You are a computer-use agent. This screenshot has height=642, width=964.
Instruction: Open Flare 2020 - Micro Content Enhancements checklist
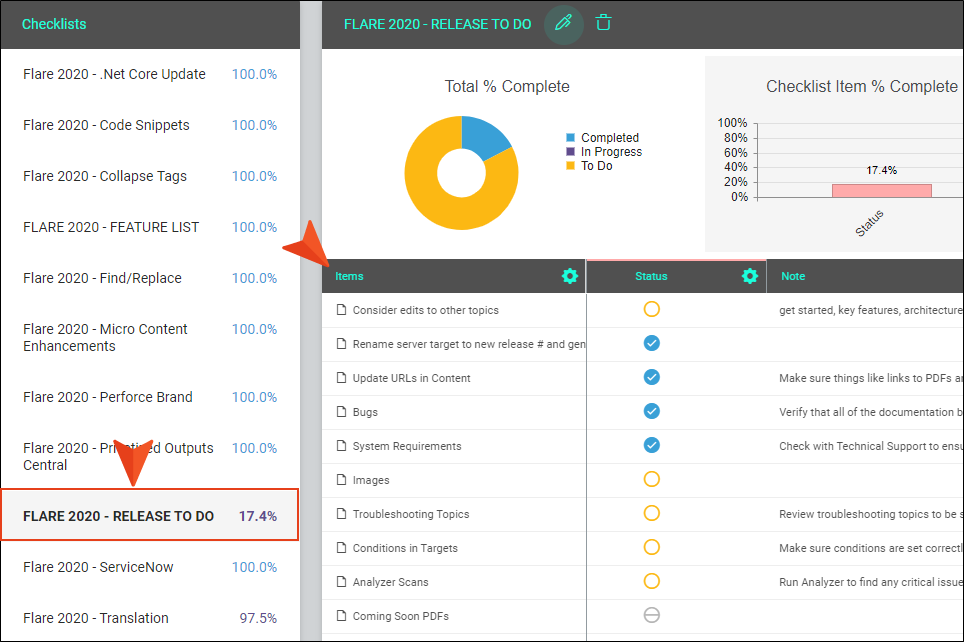(150, 338)
